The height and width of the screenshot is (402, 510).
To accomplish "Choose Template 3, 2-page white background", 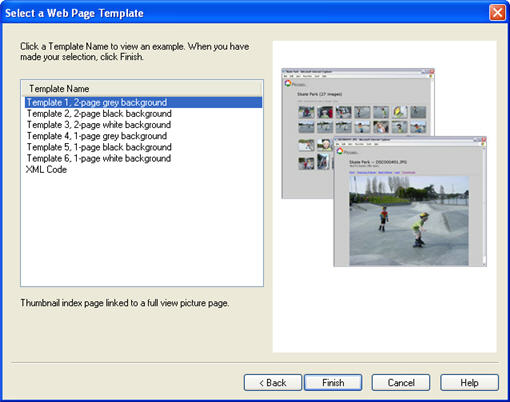I will 99,125.
